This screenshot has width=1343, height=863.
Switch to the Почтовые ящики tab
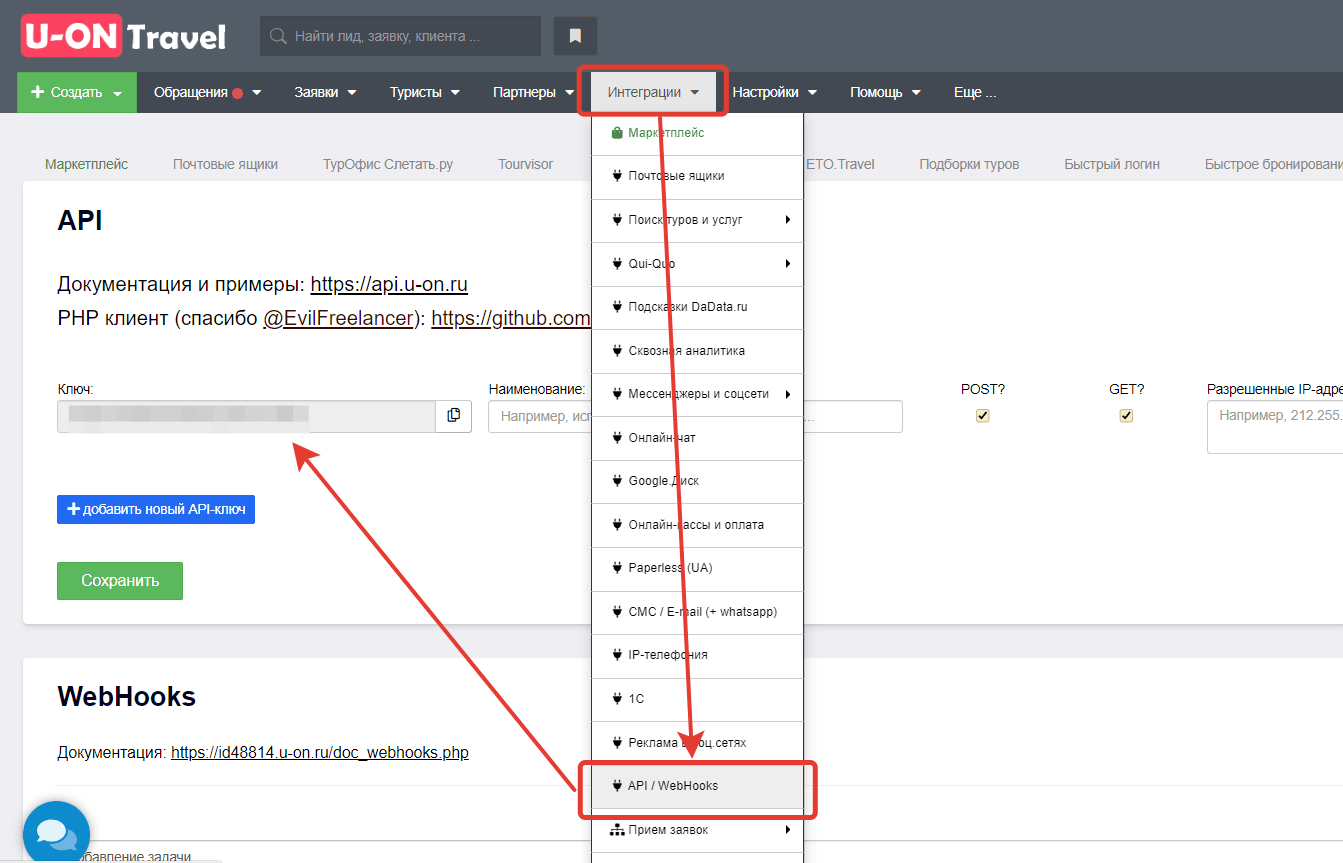tap(225, 164)
